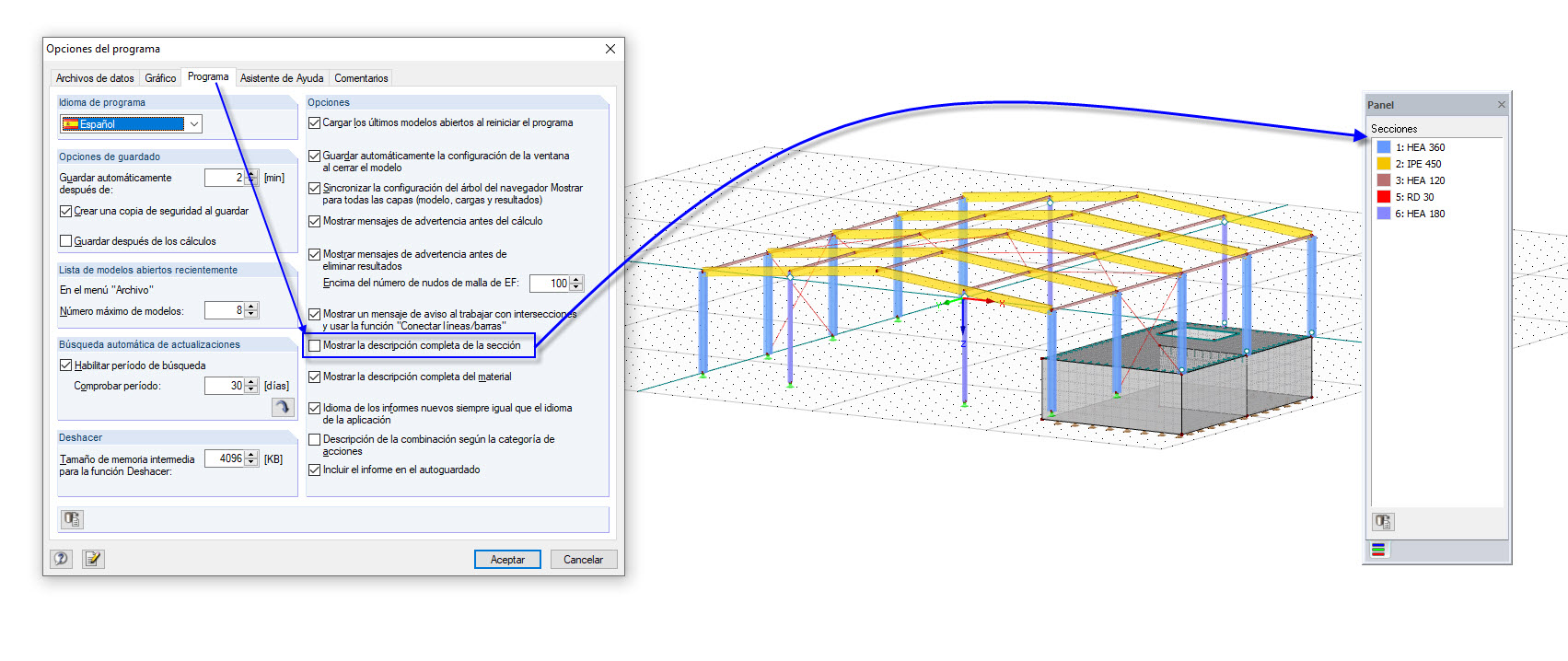1568x661 pixels.
Task: Click the violet swatch for 6: HEA 180
Action: [1383, 214]
